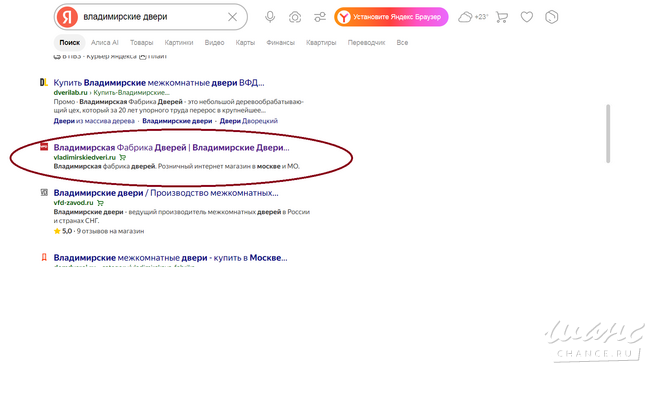Click snippet 'Розничный интернет магазин в москве и МО'
The image size is (670, 393).
tap(229, 166)
